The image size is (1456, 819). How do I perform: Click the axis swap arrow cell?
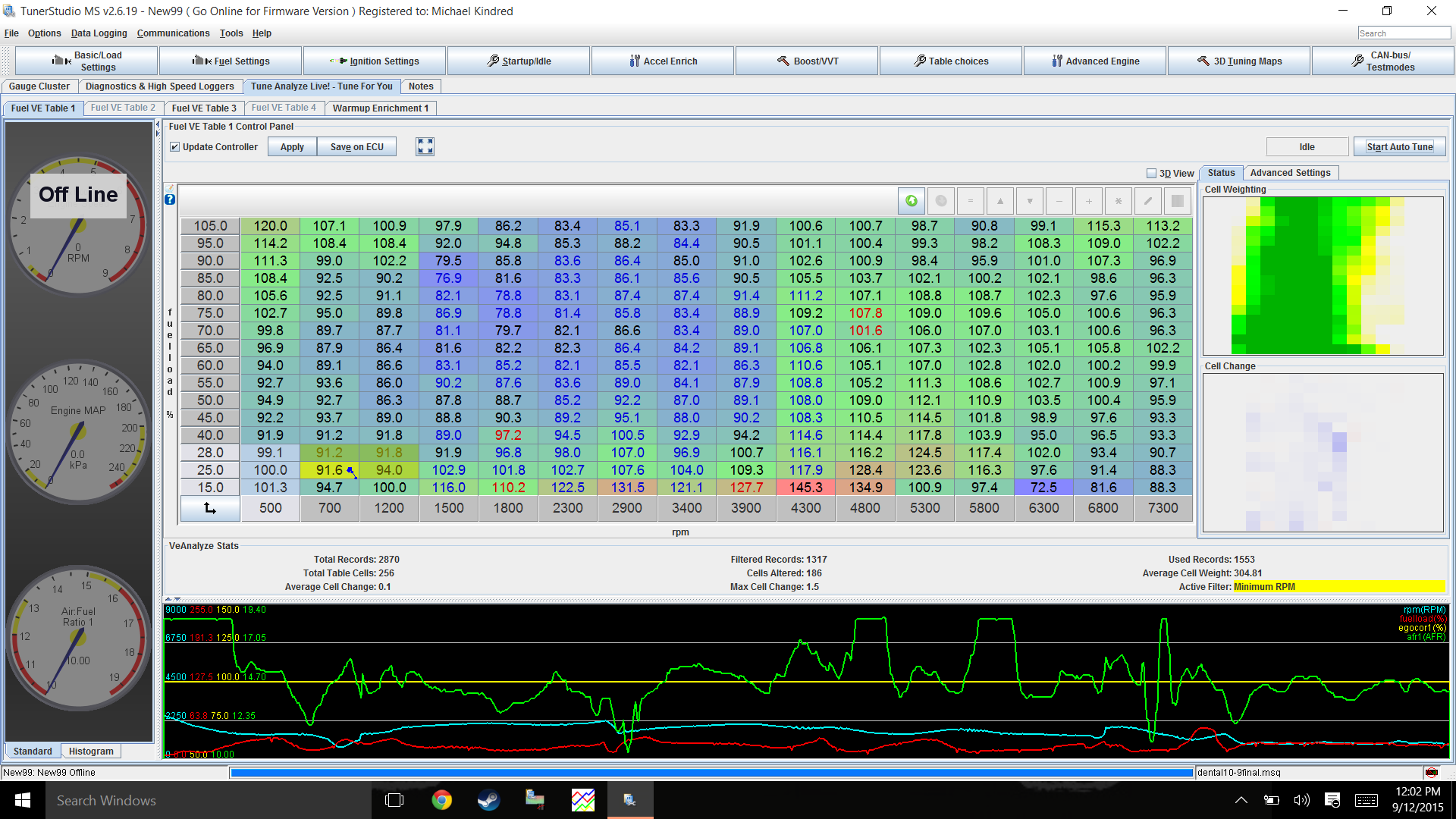(210, 508)
